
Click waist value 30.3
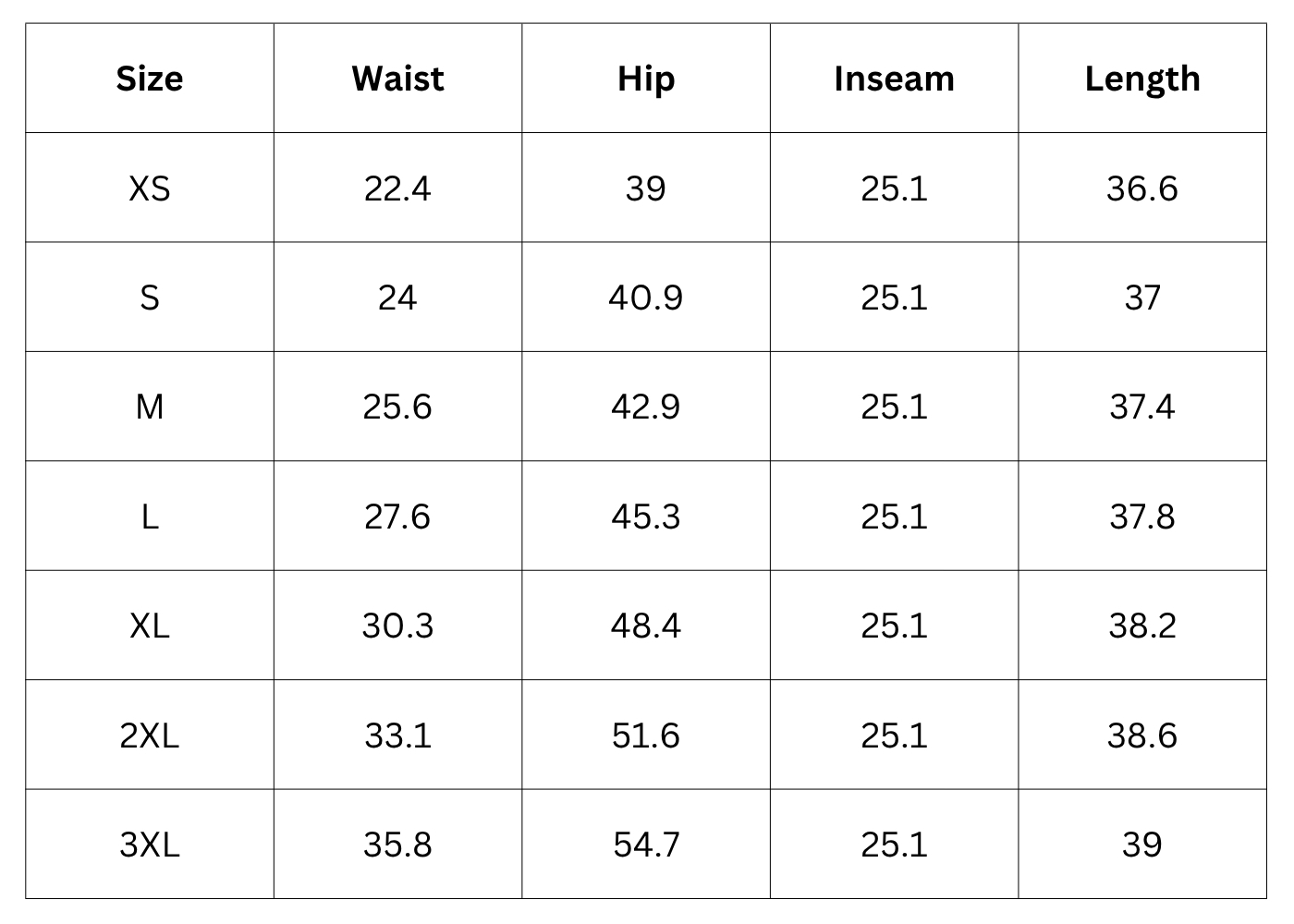(x=397, y=626)
